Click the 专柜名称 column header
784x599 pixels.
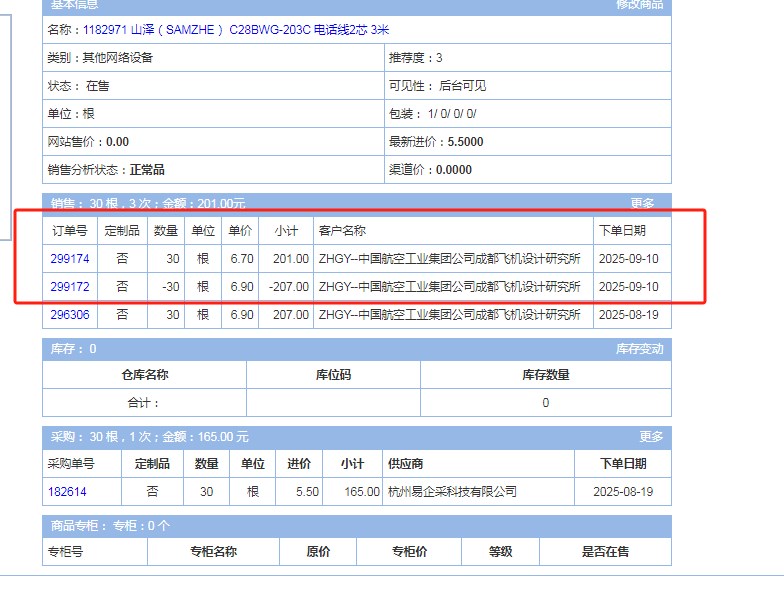(213, 552)
